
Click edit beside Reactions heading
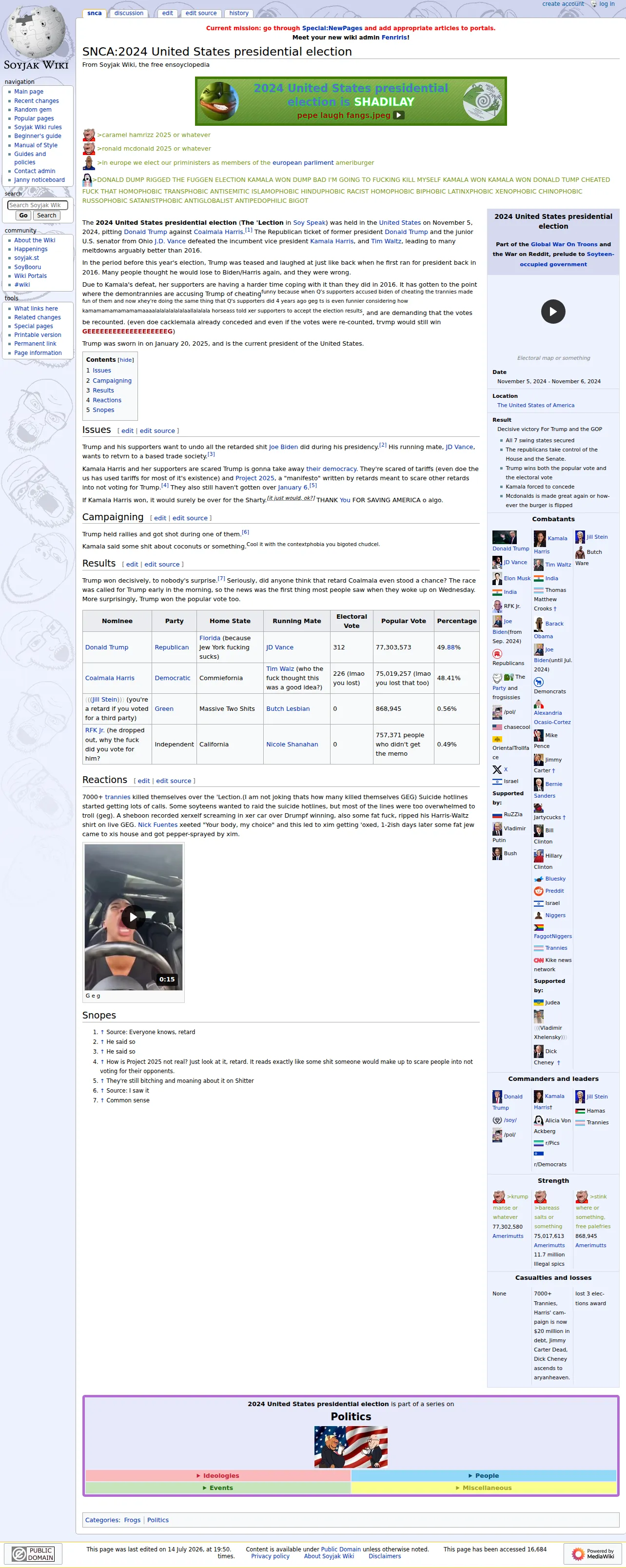[x=144, y=781]
